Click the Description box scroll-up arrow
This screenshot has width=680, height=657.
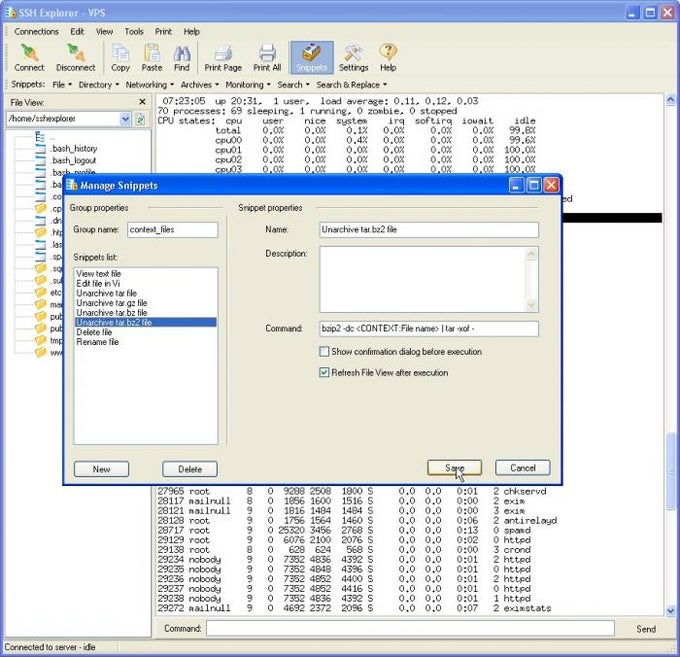[532, 254]
